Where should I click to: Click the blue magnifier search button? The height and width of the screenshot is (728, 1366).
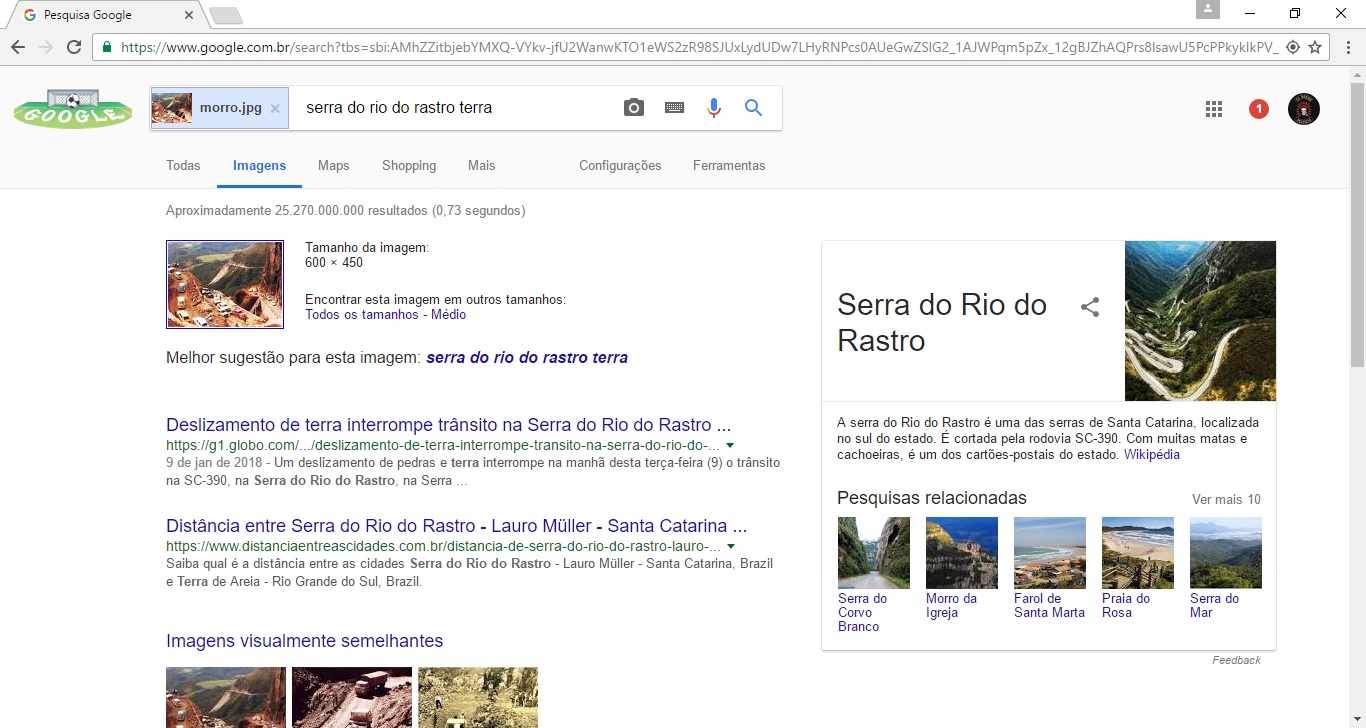pyautogui.click(x=754, y=108)
